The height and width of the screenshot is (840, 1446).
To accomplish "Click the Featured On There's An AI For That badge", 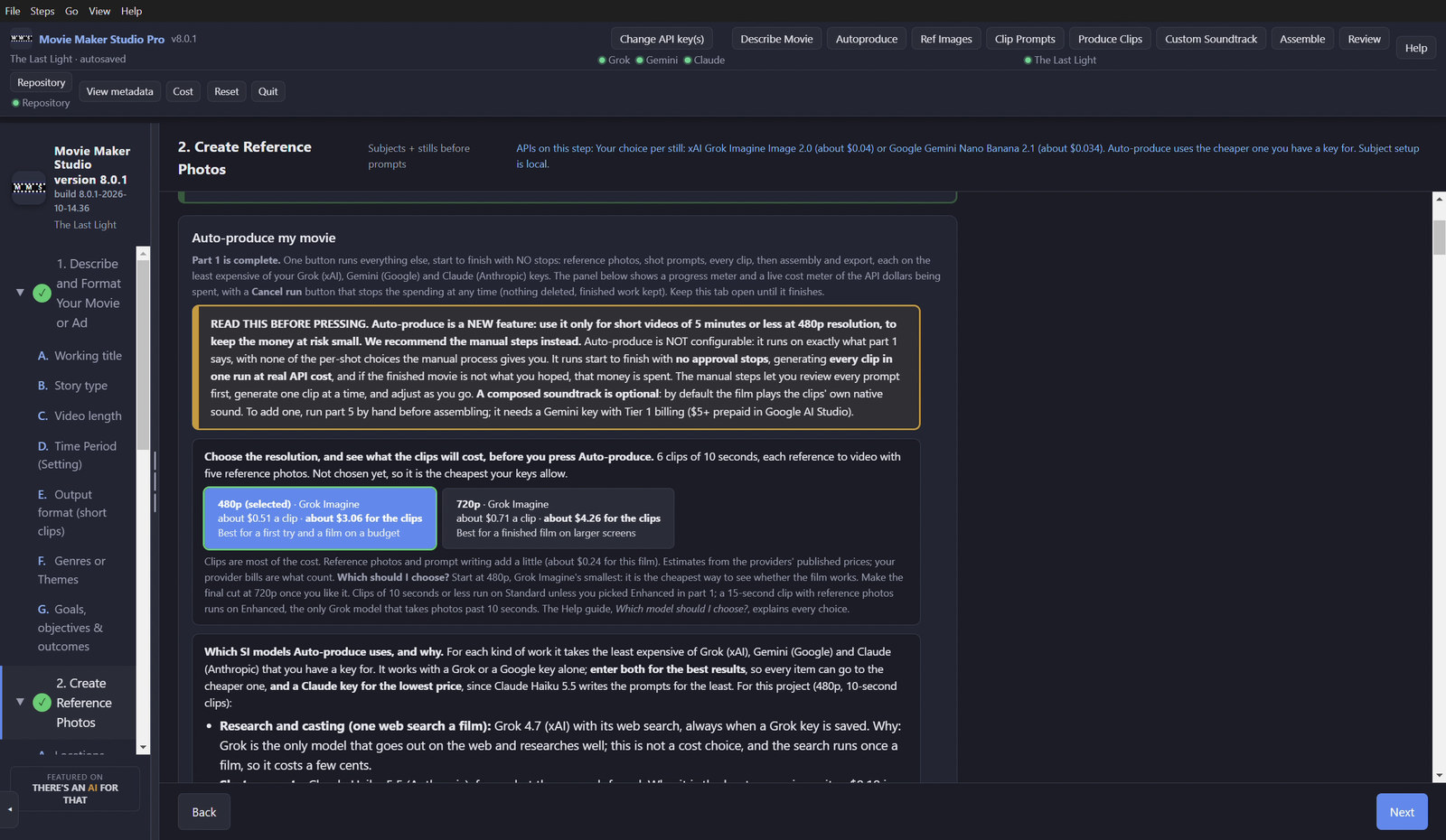I will click(x=75, y=789).
